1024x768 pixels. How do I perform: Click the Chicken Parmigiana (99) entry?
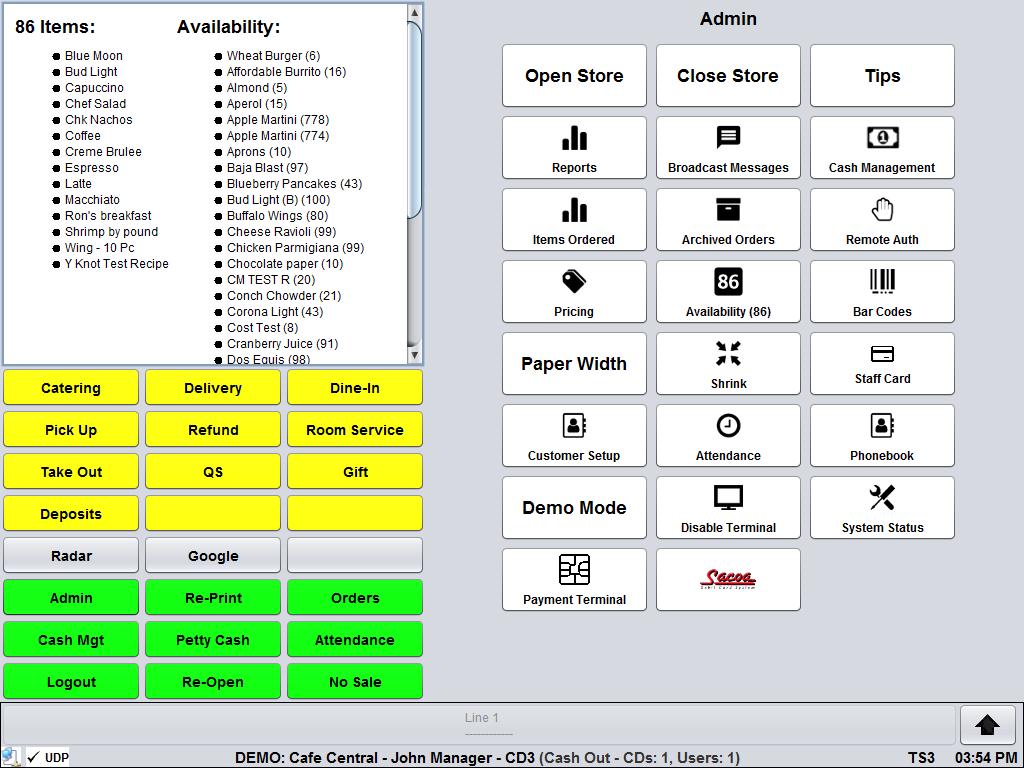pyautogui.click(x=295, y=248)
